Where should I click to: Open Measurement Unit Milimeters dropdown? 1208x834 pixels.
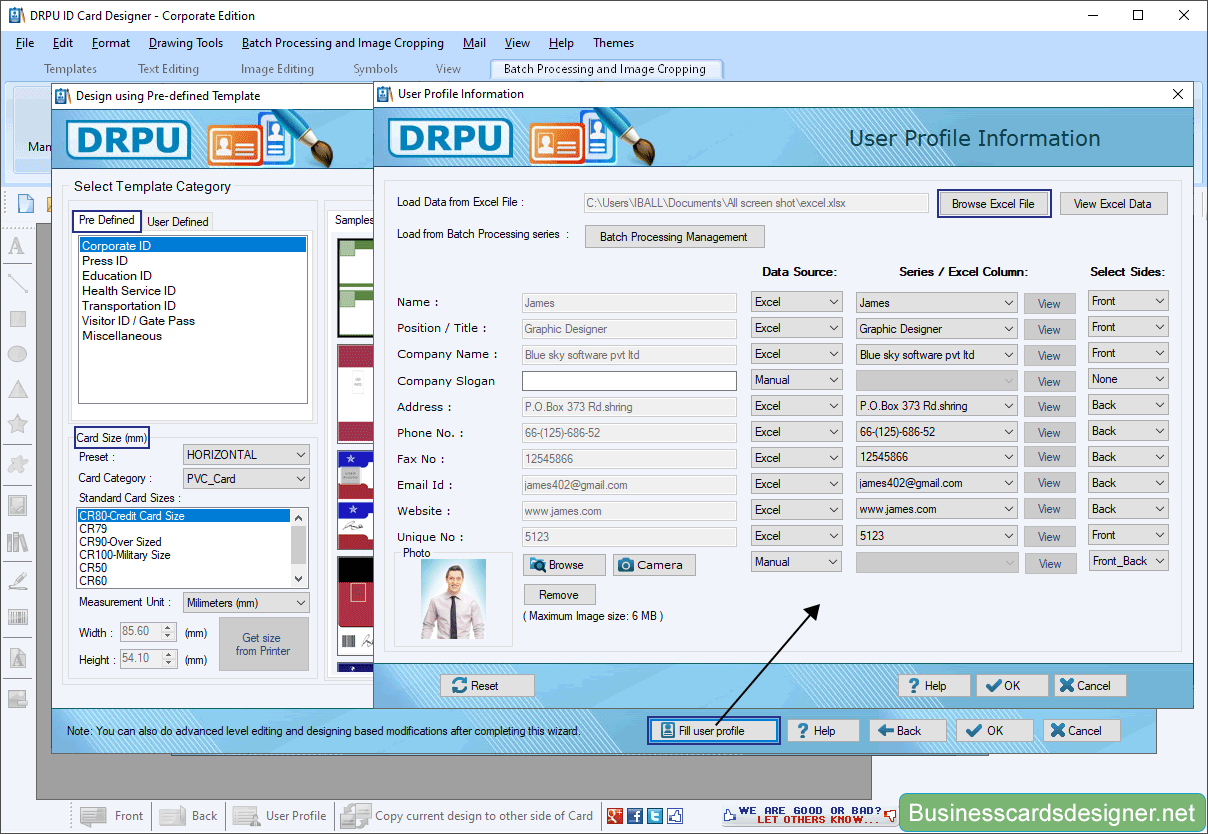(x=246, y=603)
